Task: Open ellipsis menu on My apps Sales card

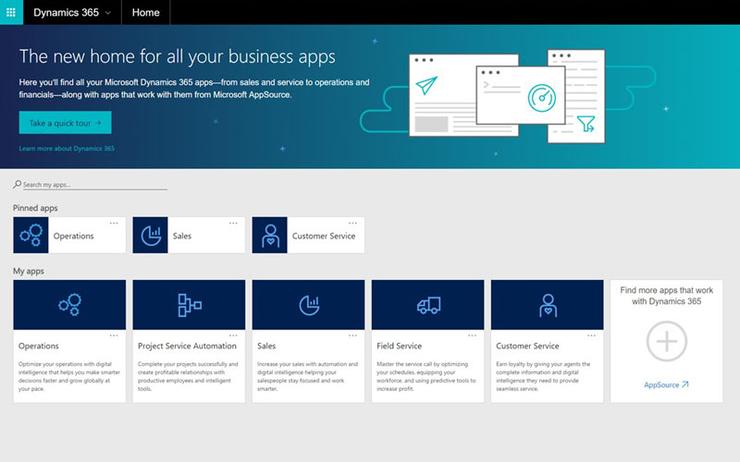Action: [x=353, y=336]
